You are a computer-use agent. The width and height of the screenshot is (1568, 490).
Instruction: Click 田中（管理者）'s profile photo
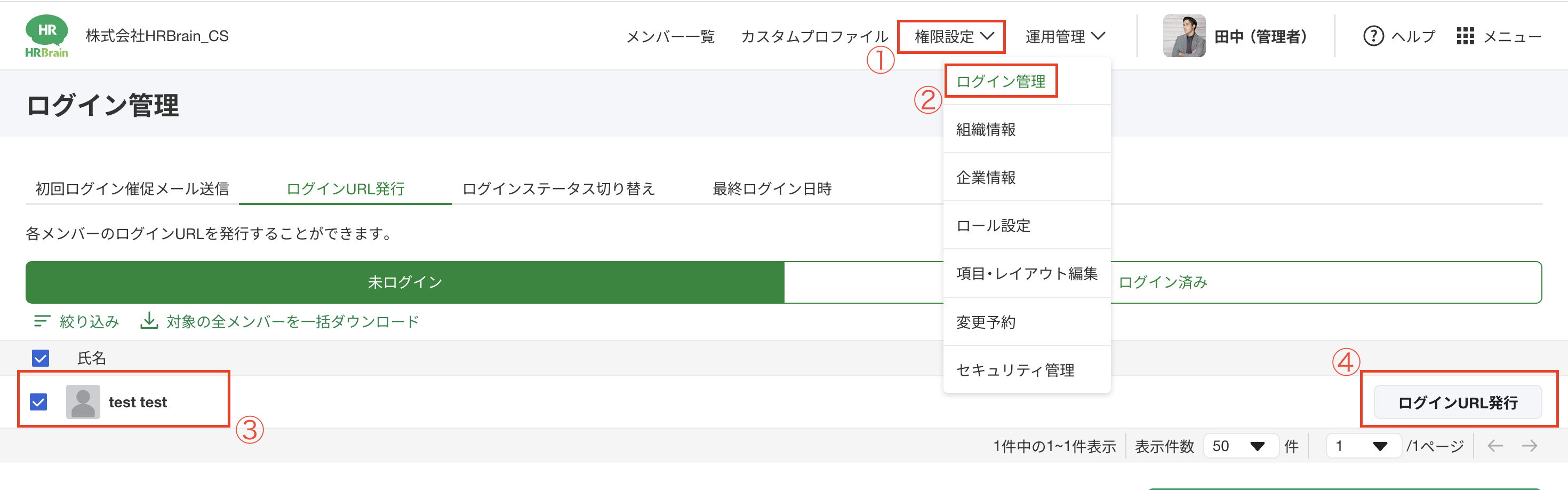pyautogui.click(x=1185, y=35)
